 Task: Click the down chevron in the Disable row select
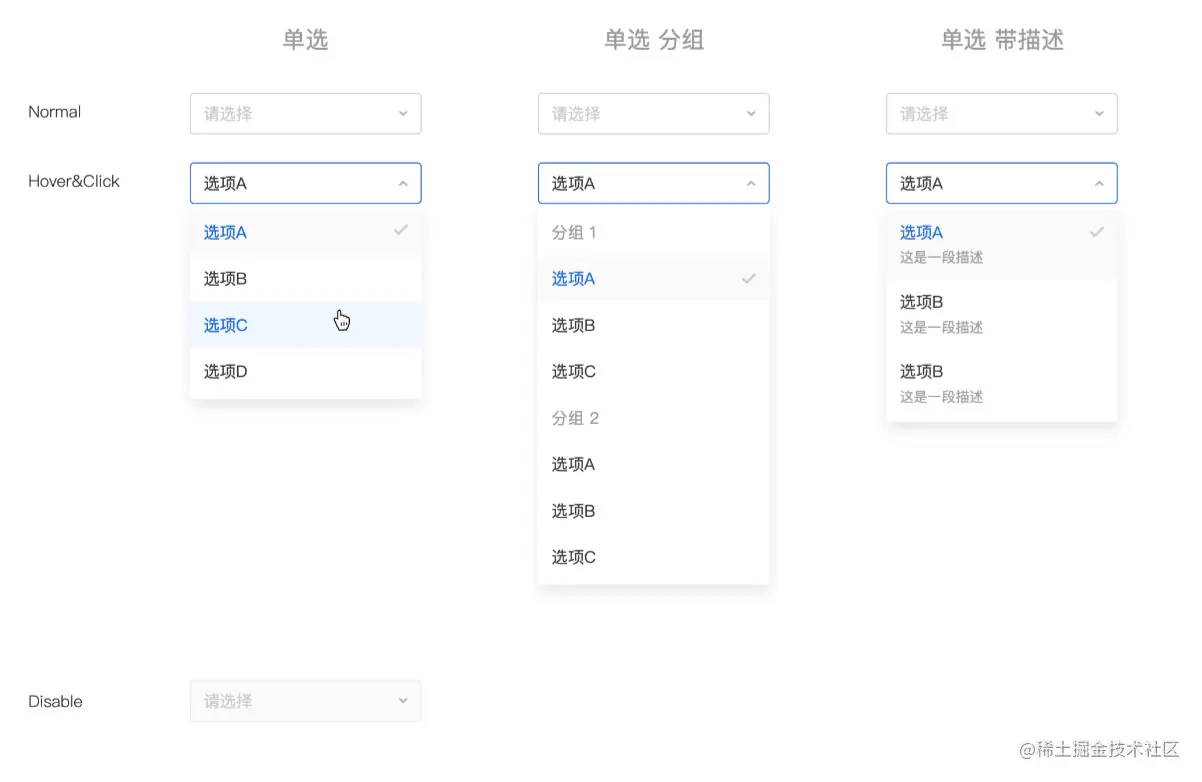403,701
